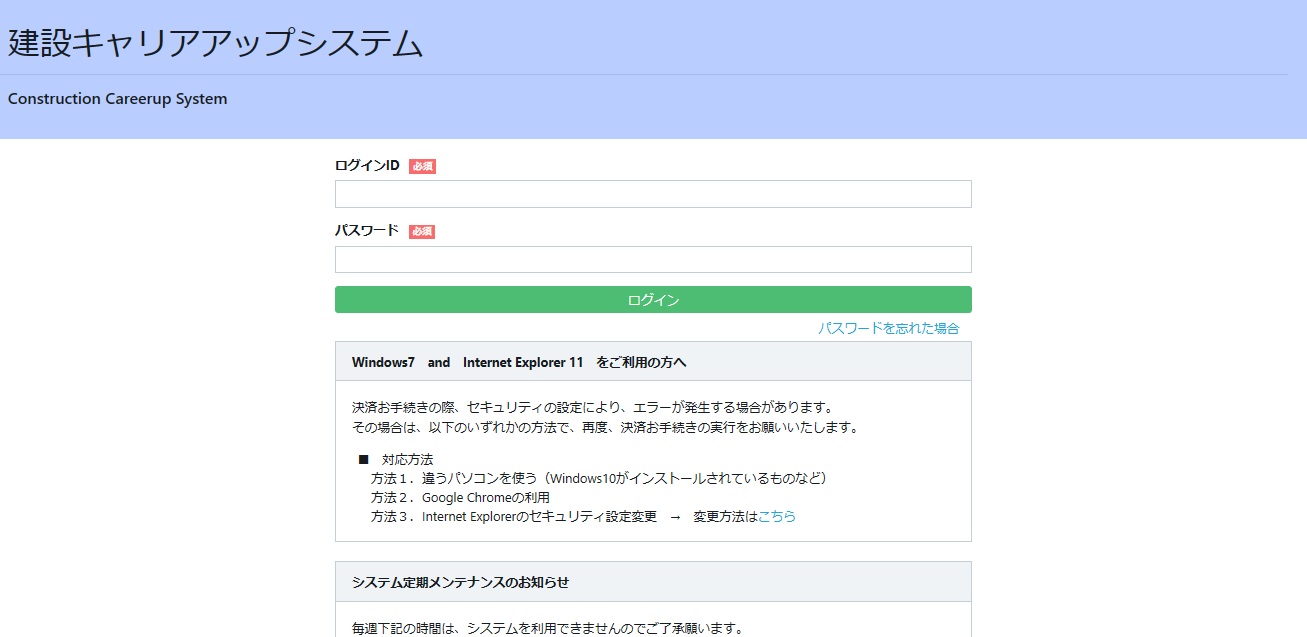The image size is (1307, 637).
Task: Click the Windows7 and Internet Explorer 11 heading
Action: pyautogui.click(x=519, y=362)
